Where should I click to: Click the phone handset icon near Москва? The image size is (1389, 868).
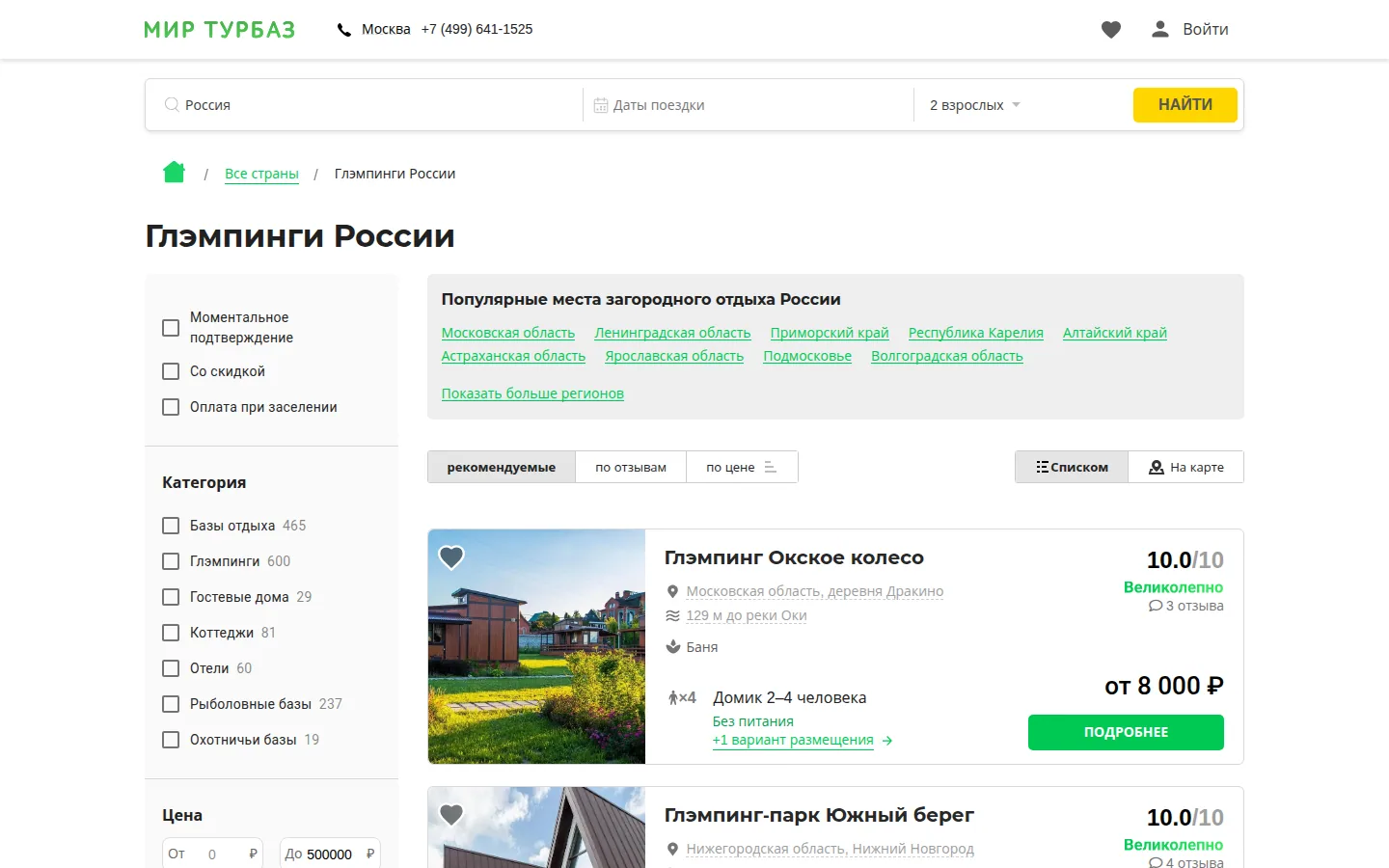[x=343, y=30]
